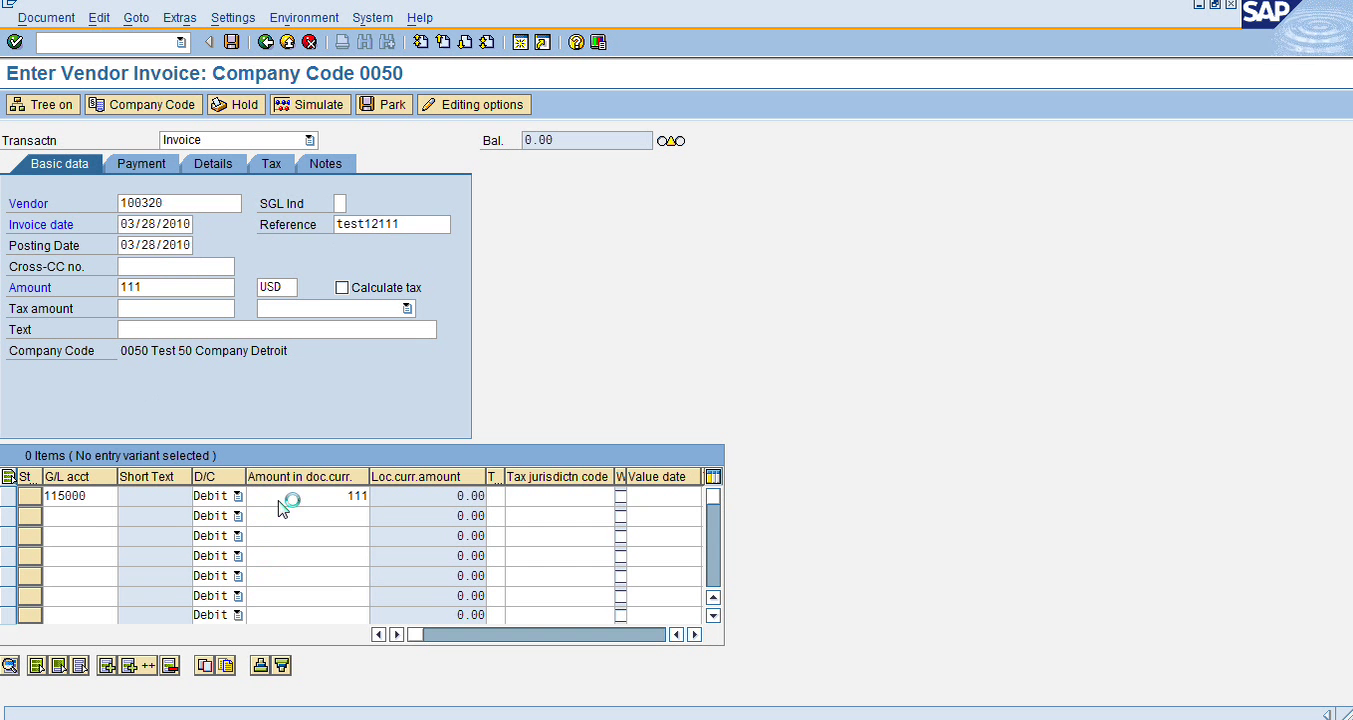Image resolution: width=1353 pixels, height=720 pixels.
Task: Open the Details tab
Action: click(213, 164)
